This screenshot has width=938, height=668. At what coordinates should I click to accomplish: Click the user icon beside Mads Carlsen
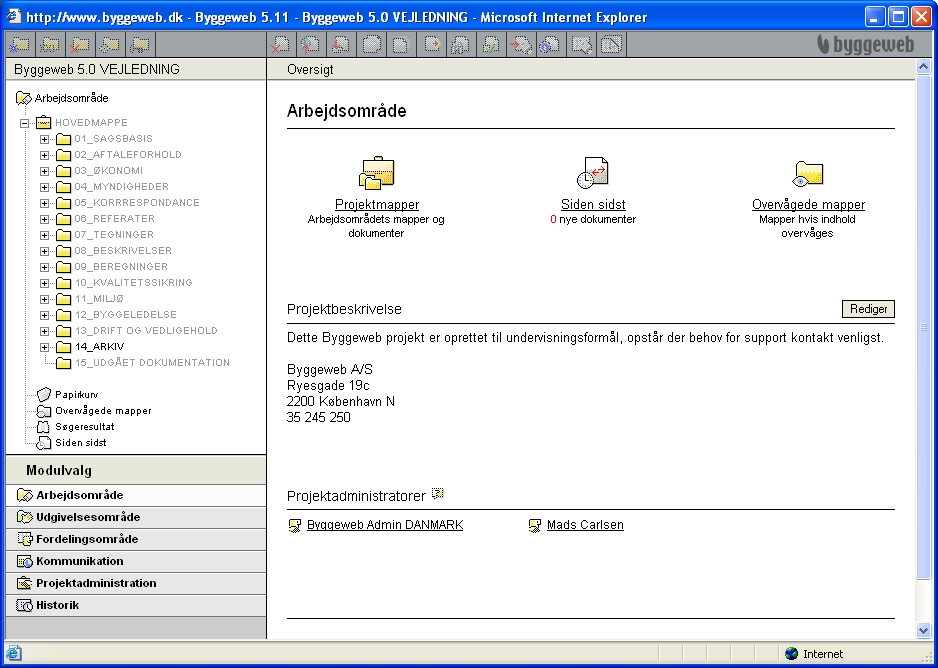(x=535, y=526)
